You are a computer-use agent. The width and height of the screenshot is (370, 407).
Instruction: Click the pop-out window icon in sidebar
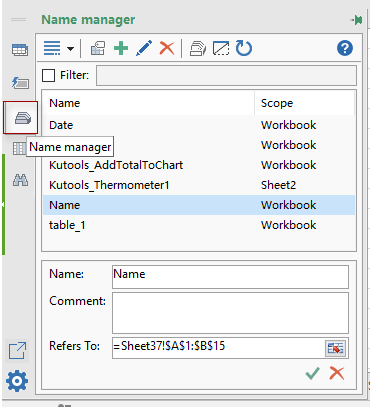coord(17,351)
